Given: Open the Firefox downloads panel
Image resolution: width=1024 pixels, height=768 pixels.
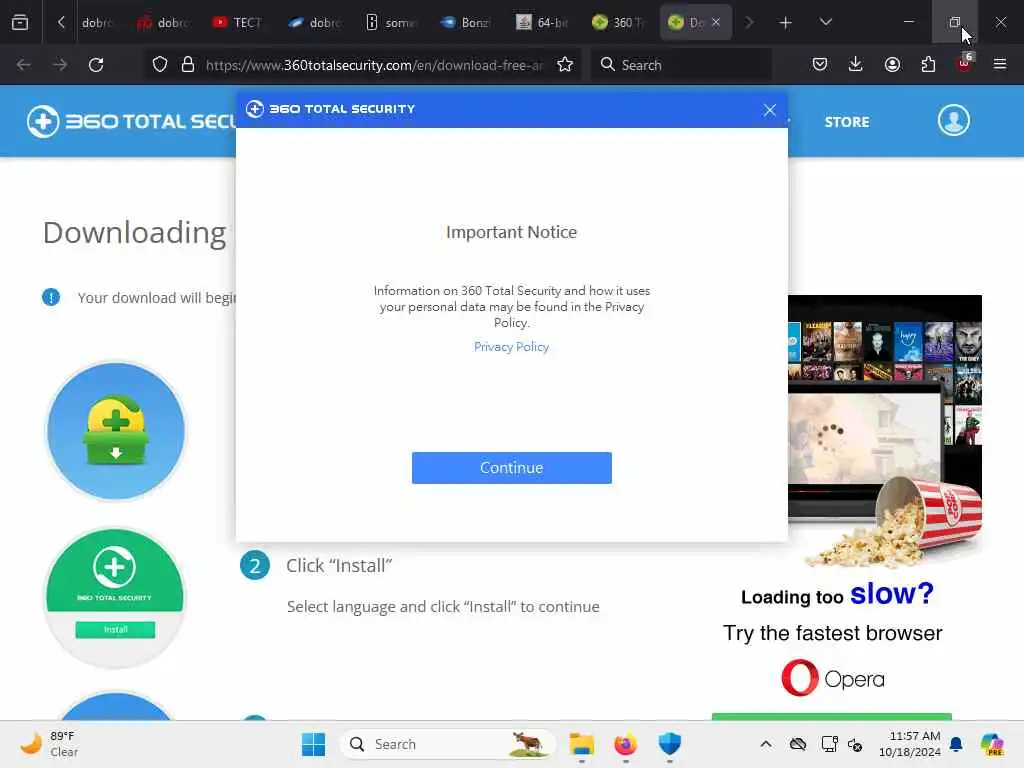Looking at the screenshot, I should pyautogui.click(x=856, y=64).
